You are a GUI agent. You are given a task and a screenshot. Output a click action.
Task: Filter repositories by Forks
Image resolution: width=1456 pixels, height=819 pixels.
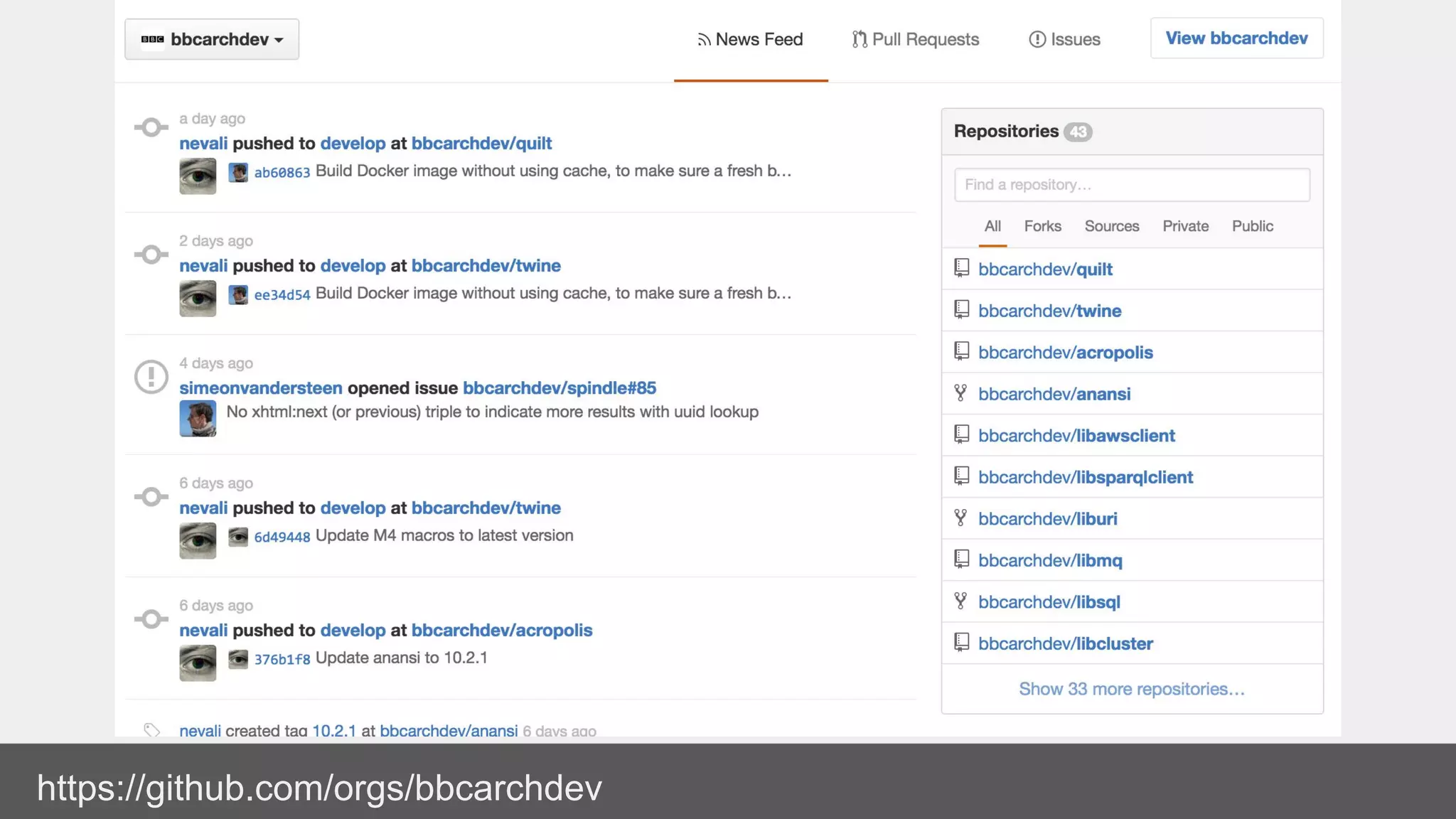tap(1042, 226)
